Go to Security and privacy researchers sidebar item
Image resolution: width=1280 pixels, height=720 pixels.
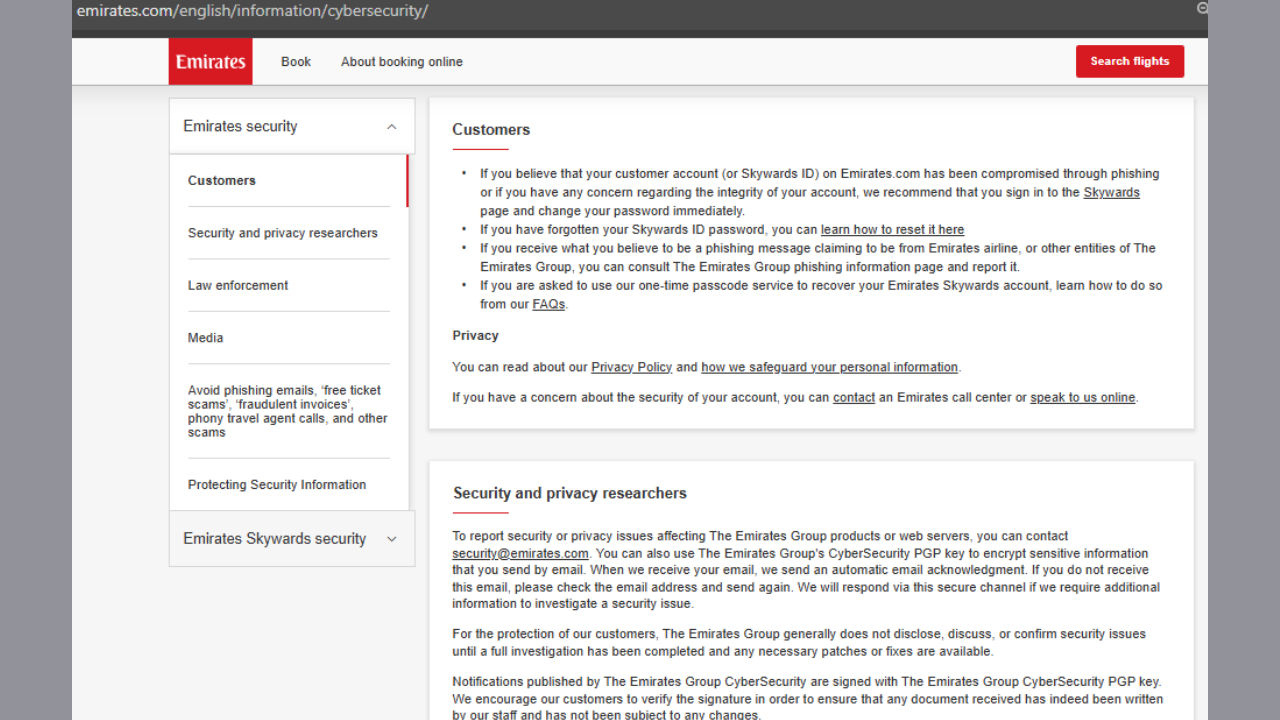[283, 233]
